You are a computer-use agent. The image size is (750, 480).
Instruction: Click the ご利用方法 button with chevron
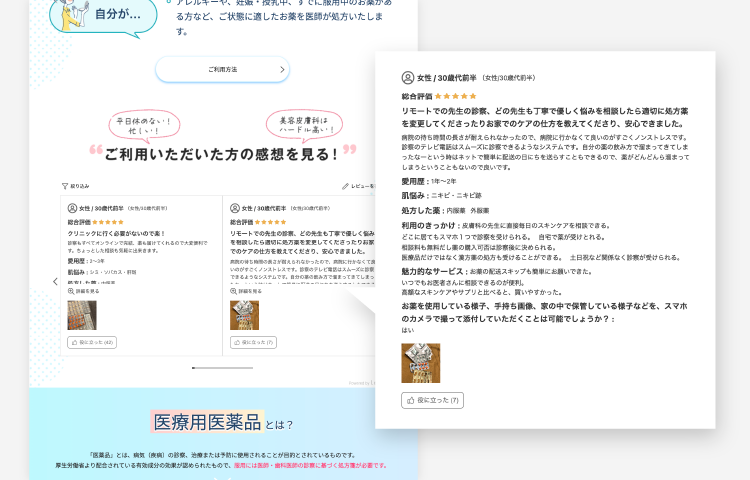tap(222, 69)
